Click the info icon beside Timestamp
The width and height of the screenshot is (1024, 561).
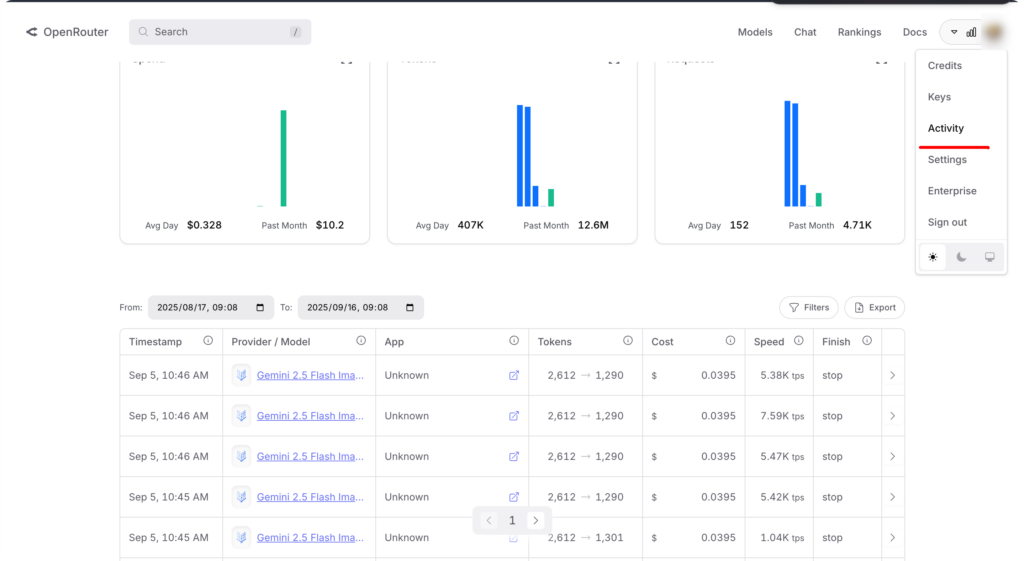coord(208,341)
